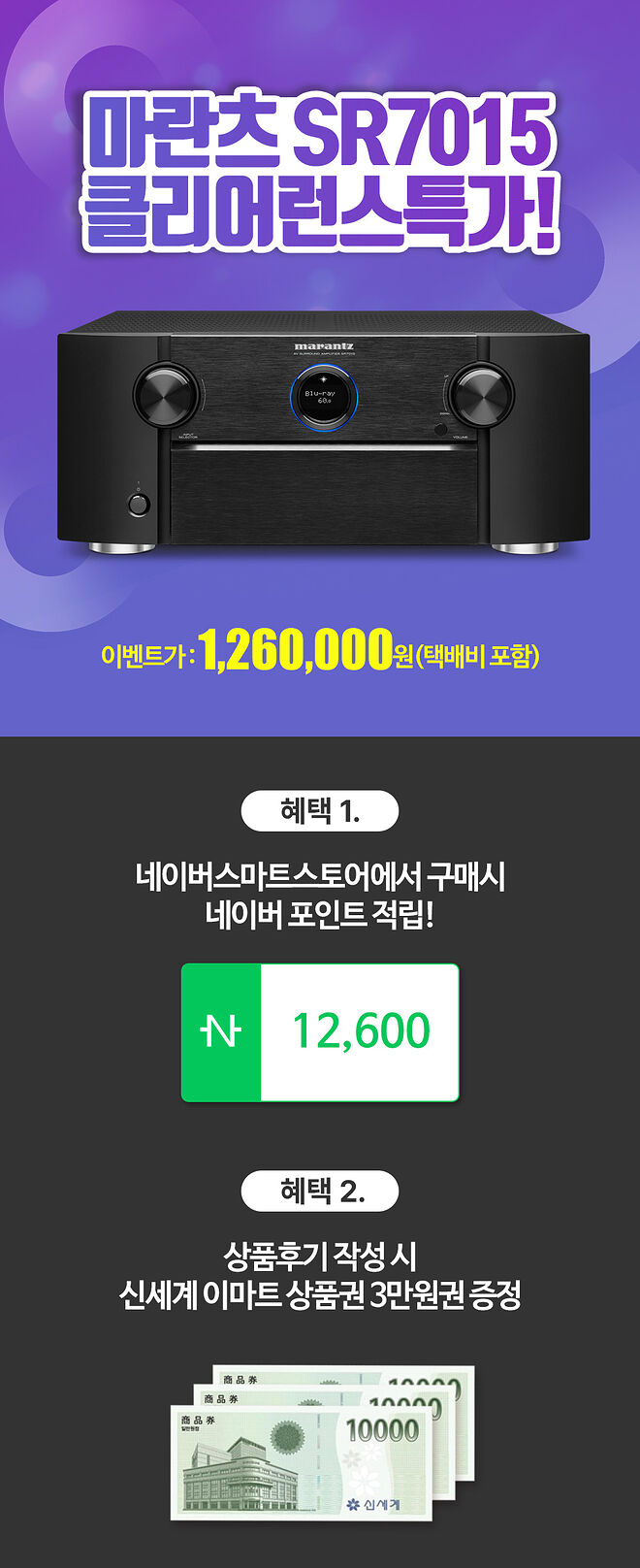Click the power button on the receiver
The image size is (640, 1568).
point(138,505)
